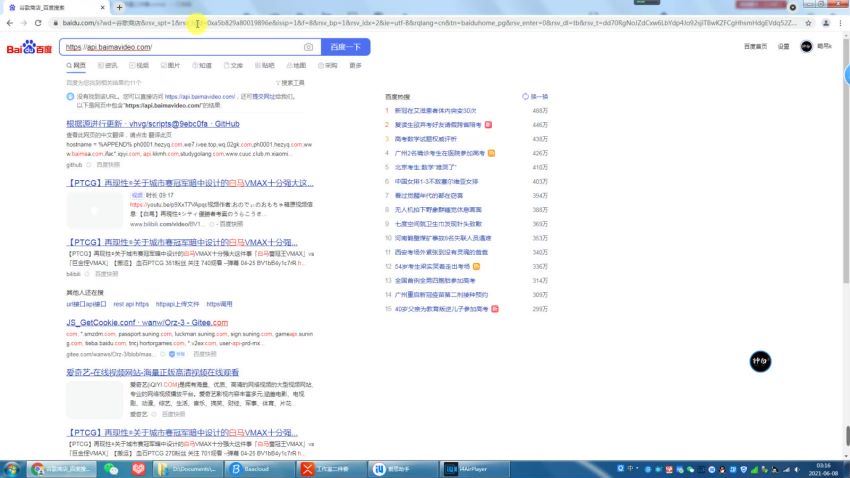Open the JS_GetCookie.conf Gitee result

pyautogui.click(x=147, y=322)
